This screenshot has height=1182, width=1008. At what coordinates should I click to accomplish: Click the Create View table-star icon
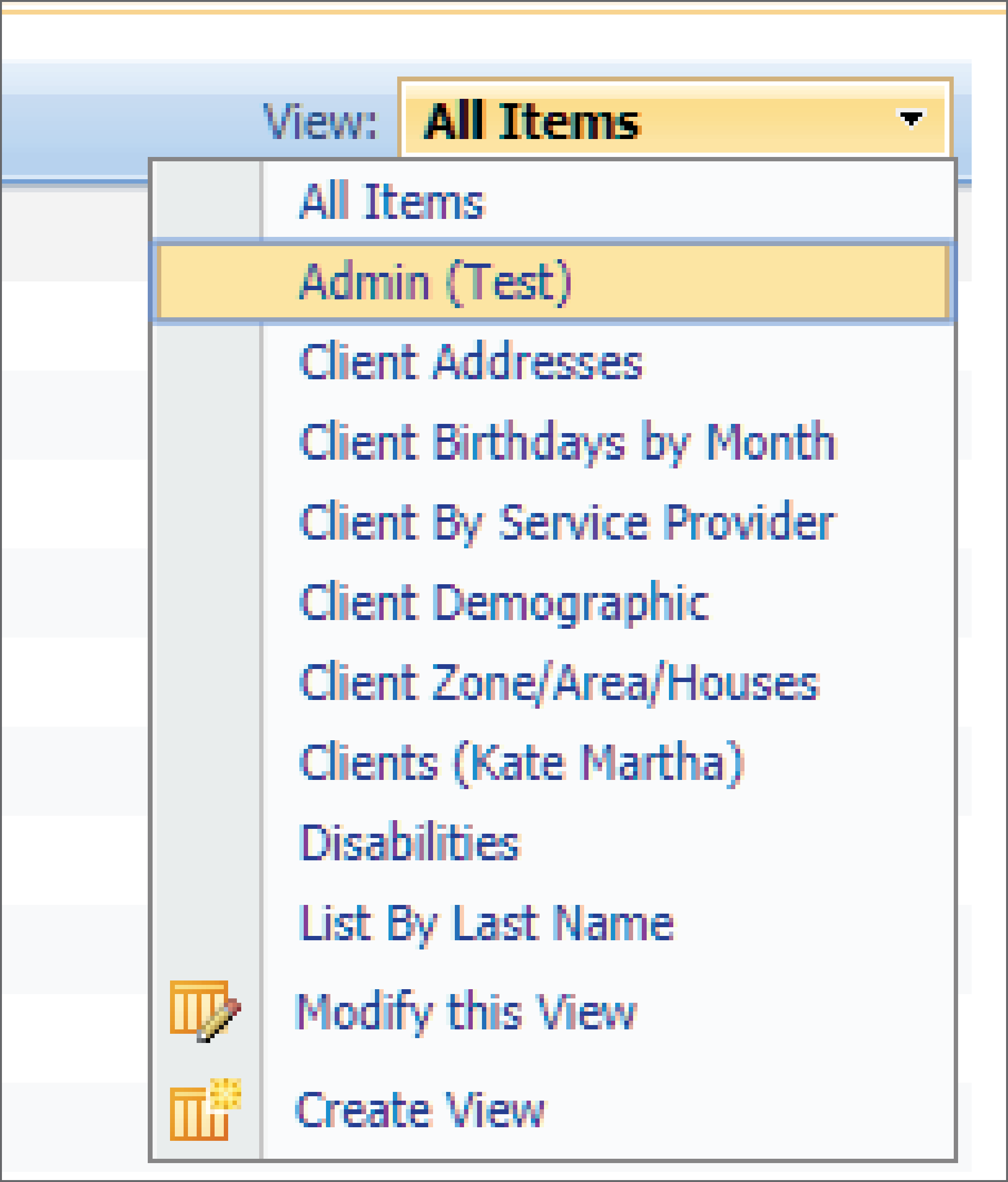pos(205,1109)
